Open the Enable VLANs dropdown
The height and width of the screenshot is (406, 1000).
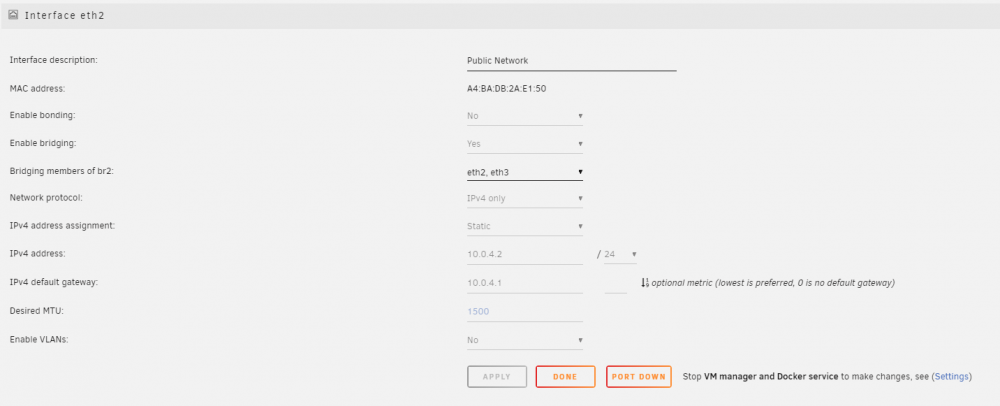[x=525, y=340]
